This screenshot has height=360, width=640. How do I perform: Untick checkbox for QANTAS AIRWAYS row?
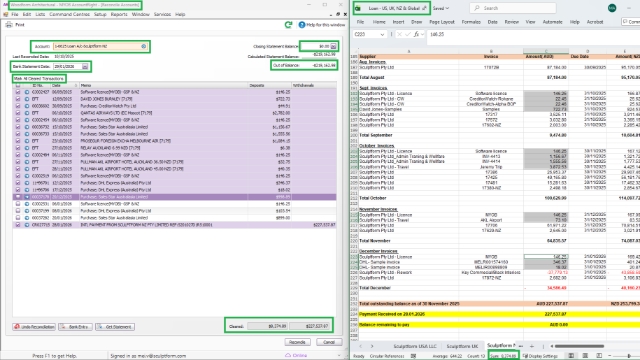18,113
